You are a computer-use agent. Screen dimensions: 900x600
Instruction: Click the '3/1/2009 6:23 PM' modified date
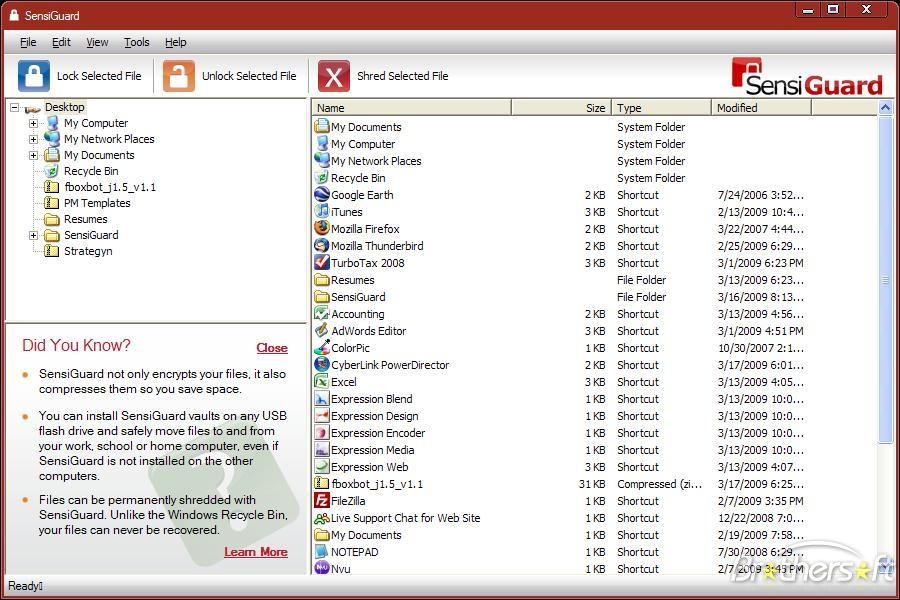pos(761,263)
